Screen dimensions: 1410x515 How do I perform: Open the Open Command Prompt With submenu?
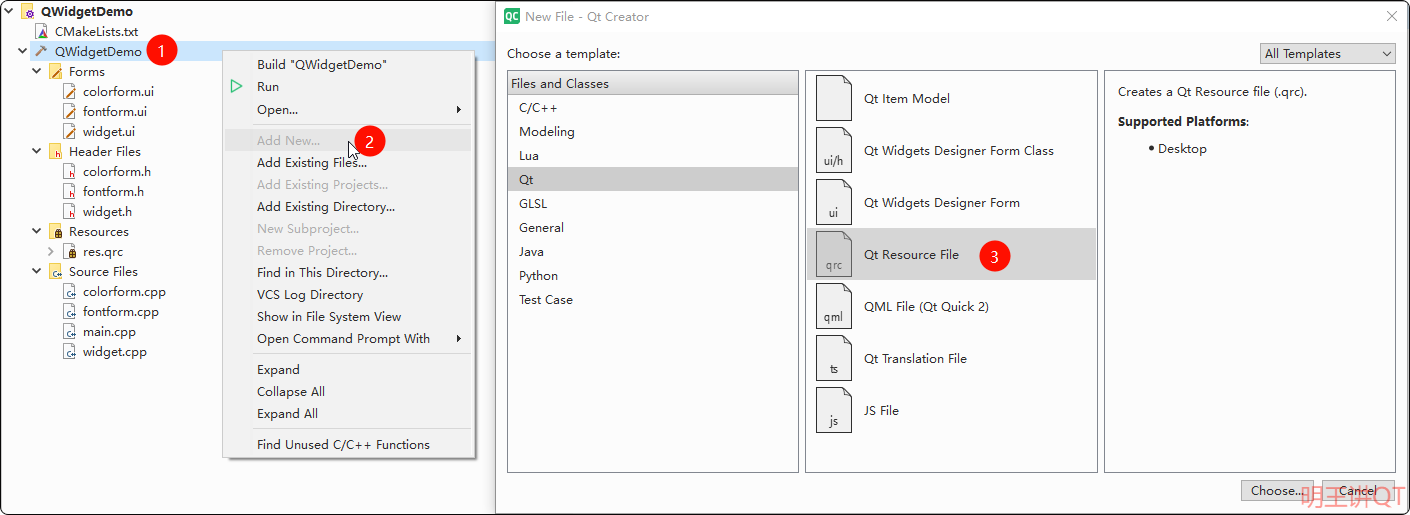(x=348, y=339)
